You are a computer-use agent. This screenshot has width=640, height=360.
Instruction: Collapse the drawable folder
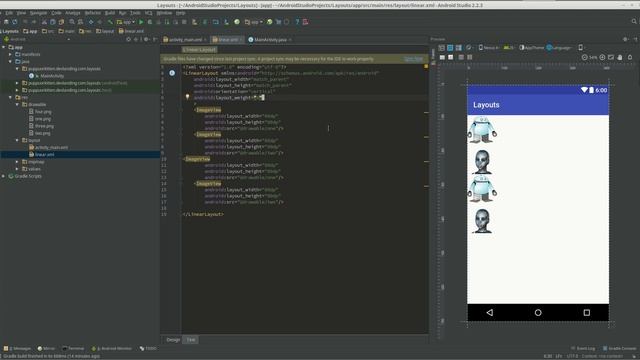pos(18,104)
